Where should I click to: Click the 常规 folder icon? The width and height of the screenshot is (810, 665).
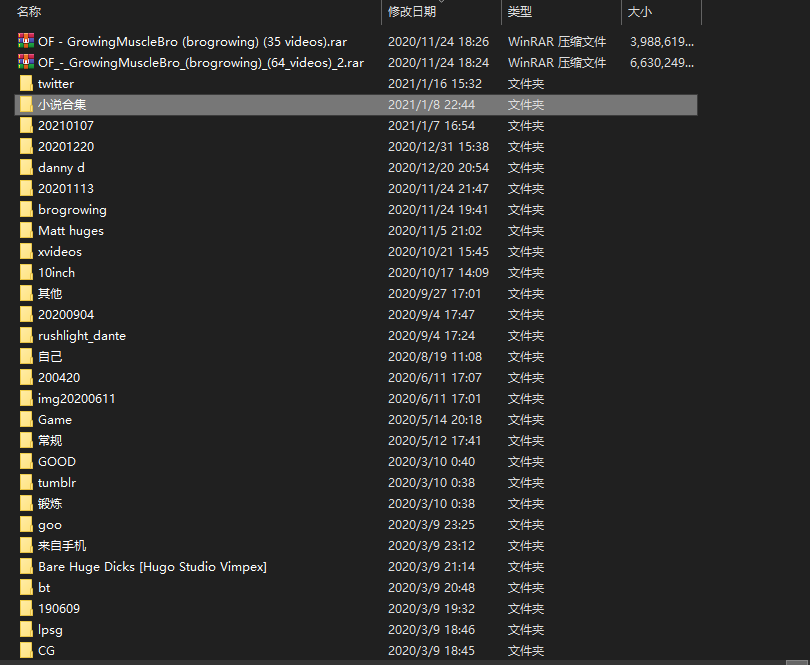click(26, 441)
